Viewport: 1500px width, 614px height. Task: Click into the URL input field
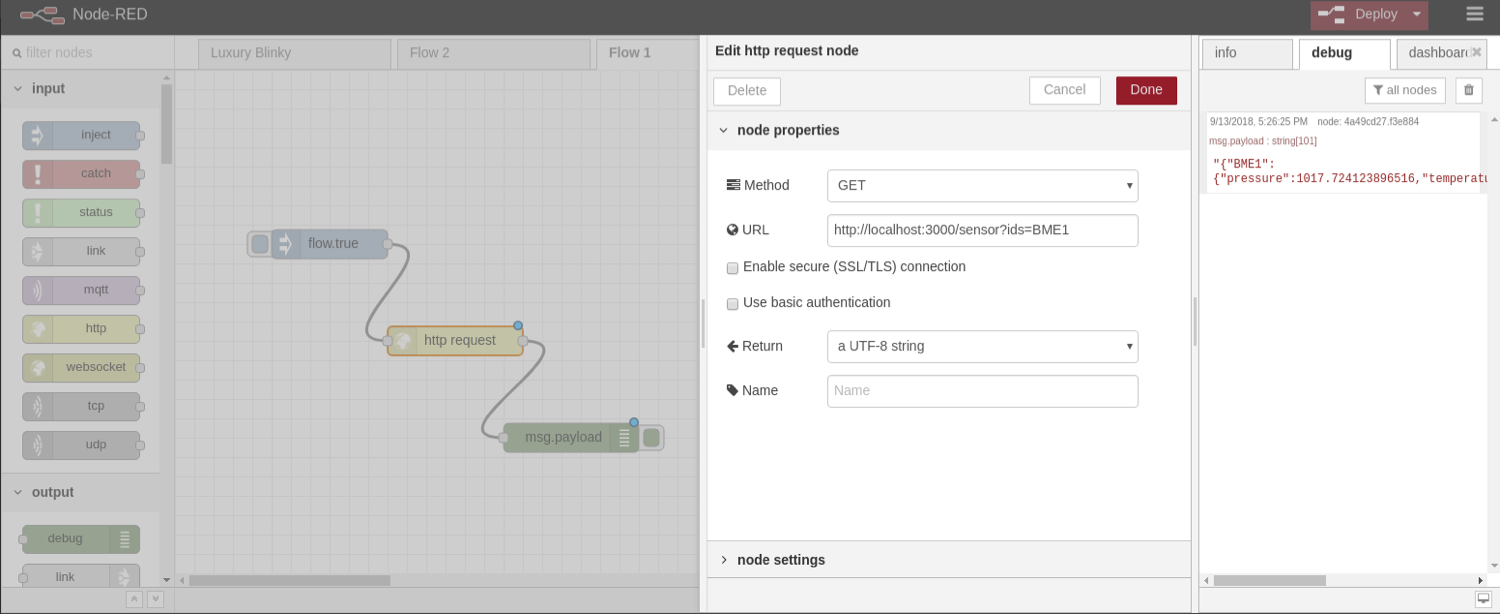coord(982,230)
